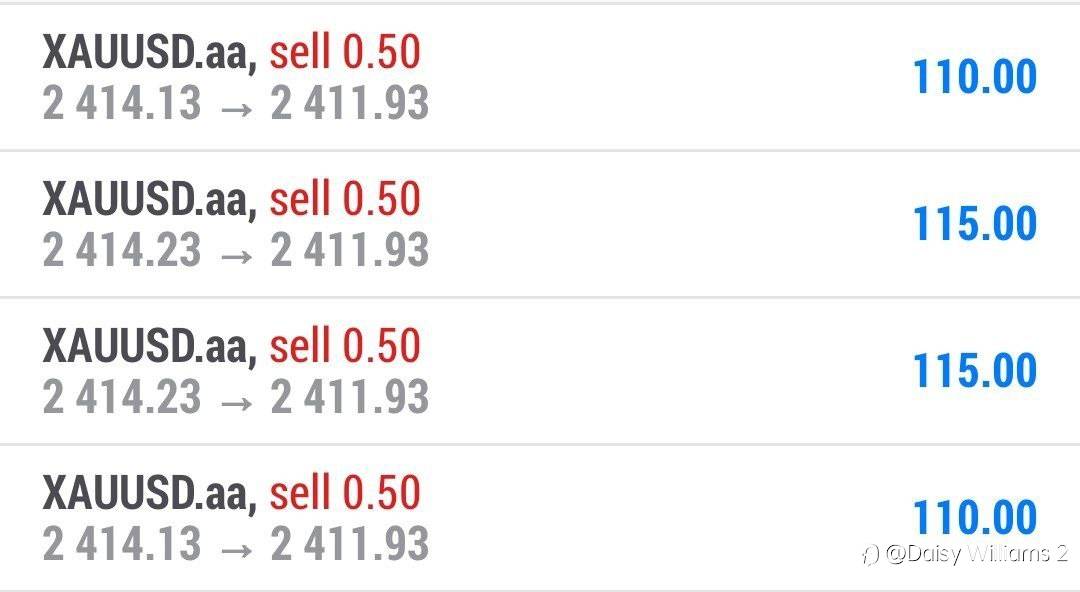Viewport: 1080px width, 592px height.
Task: Tap 'sell 0.50' in the third trade row
Action: click(344, 346)
